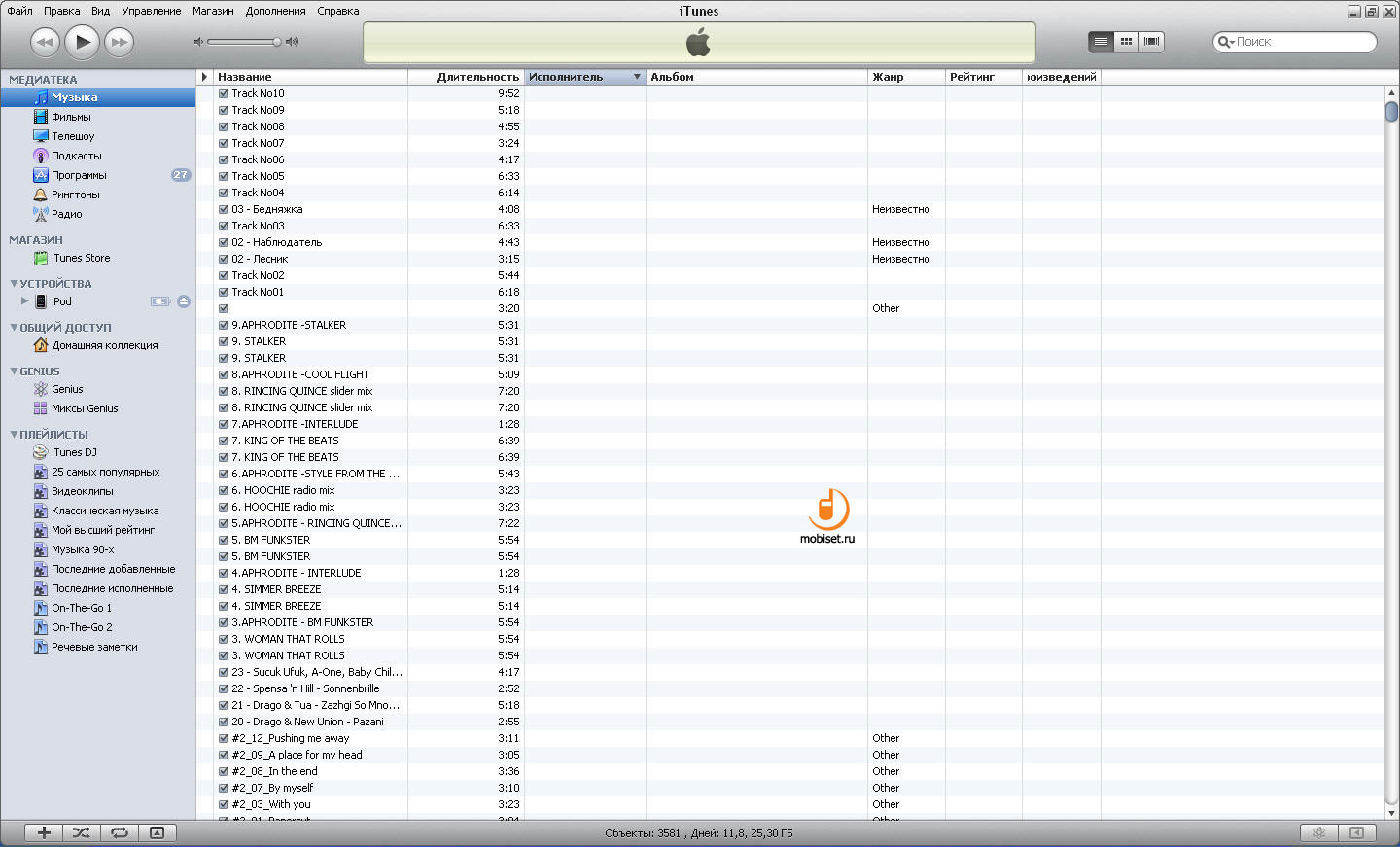The width and height of the screenshot is (1400, 847).
Task: Show or hide artwork viewer button
Action: (157, 832)
